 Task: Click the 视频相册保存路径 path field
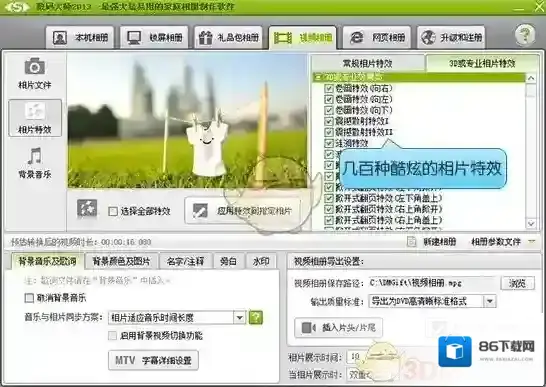pos(432,283)
